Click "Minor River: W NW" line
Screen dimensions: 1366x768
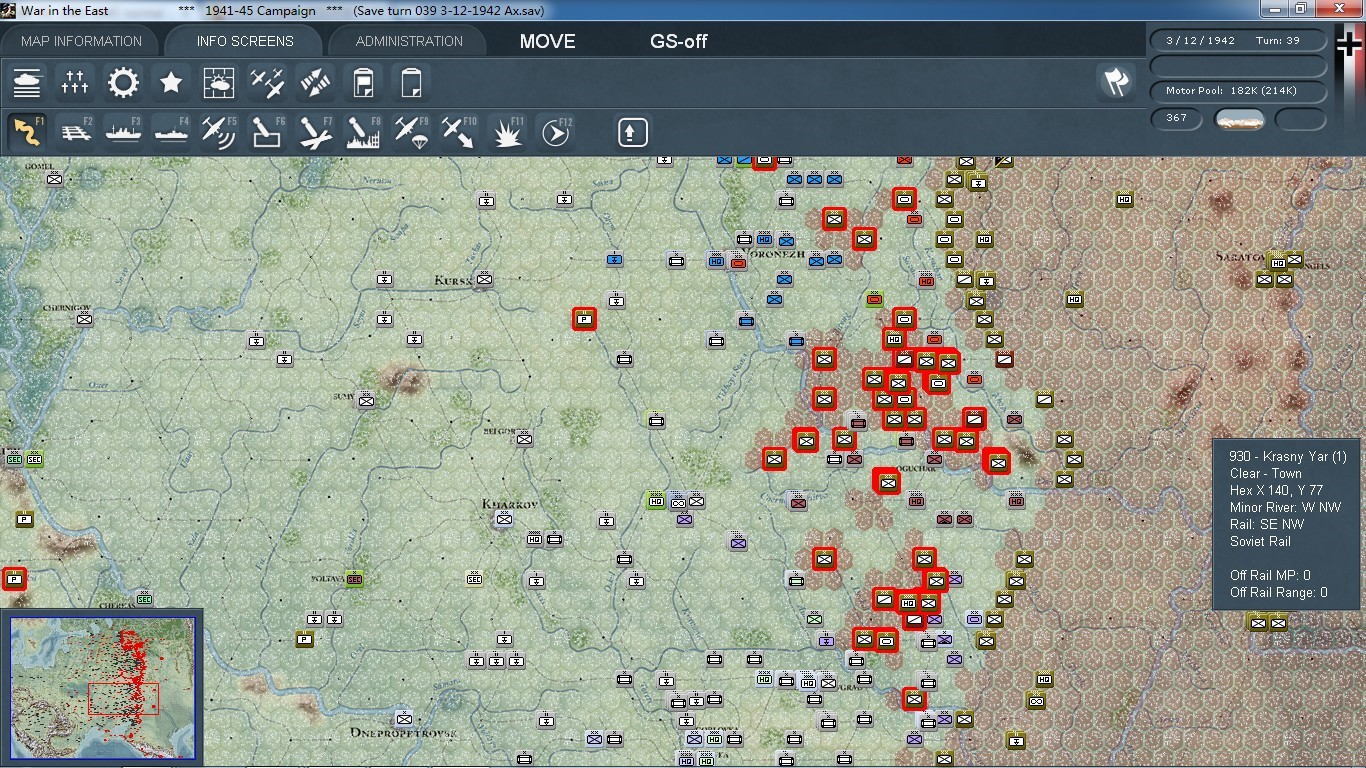click(1286, 508)
